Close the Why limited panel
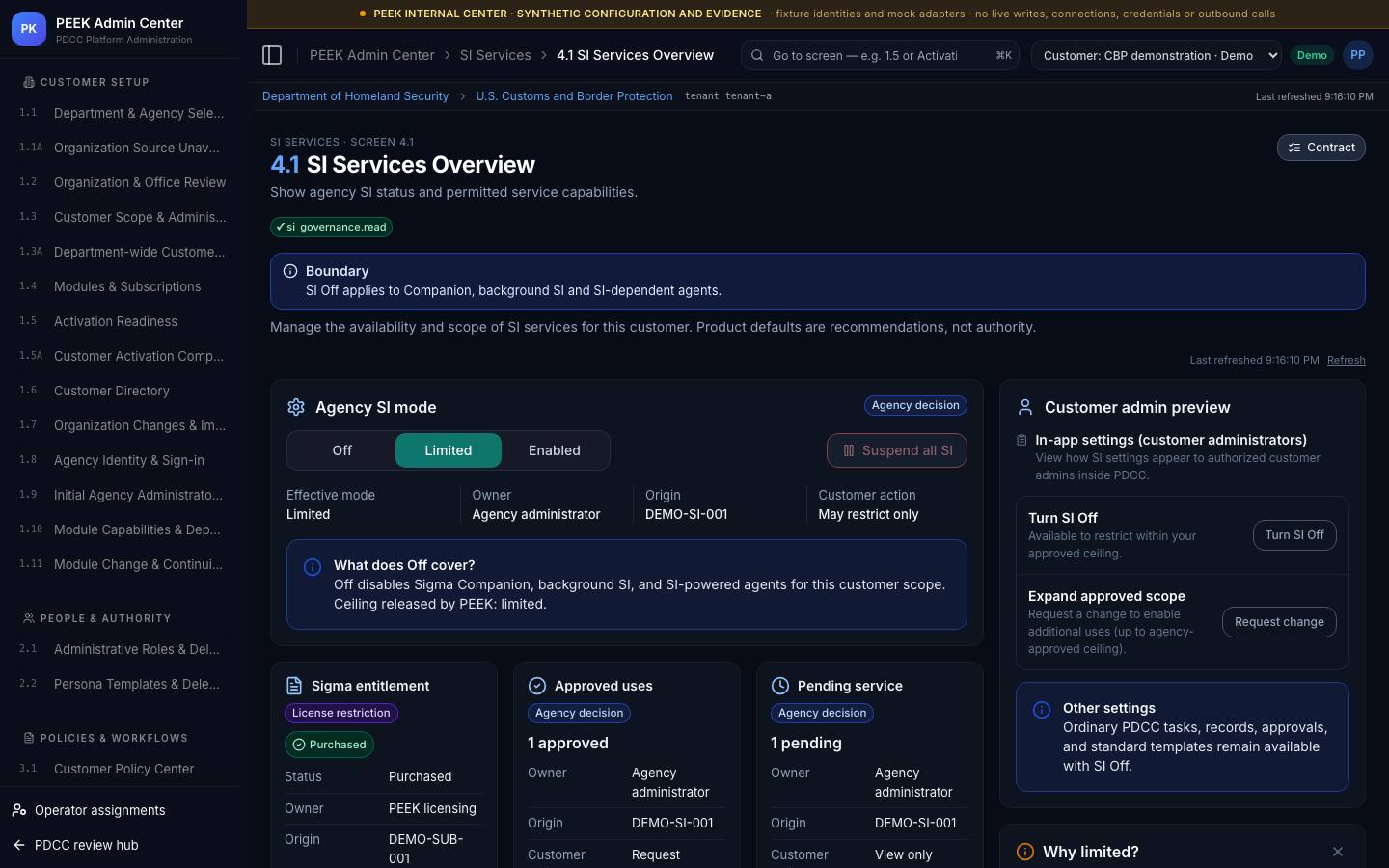1389x868 pixels. point(1338,852)
